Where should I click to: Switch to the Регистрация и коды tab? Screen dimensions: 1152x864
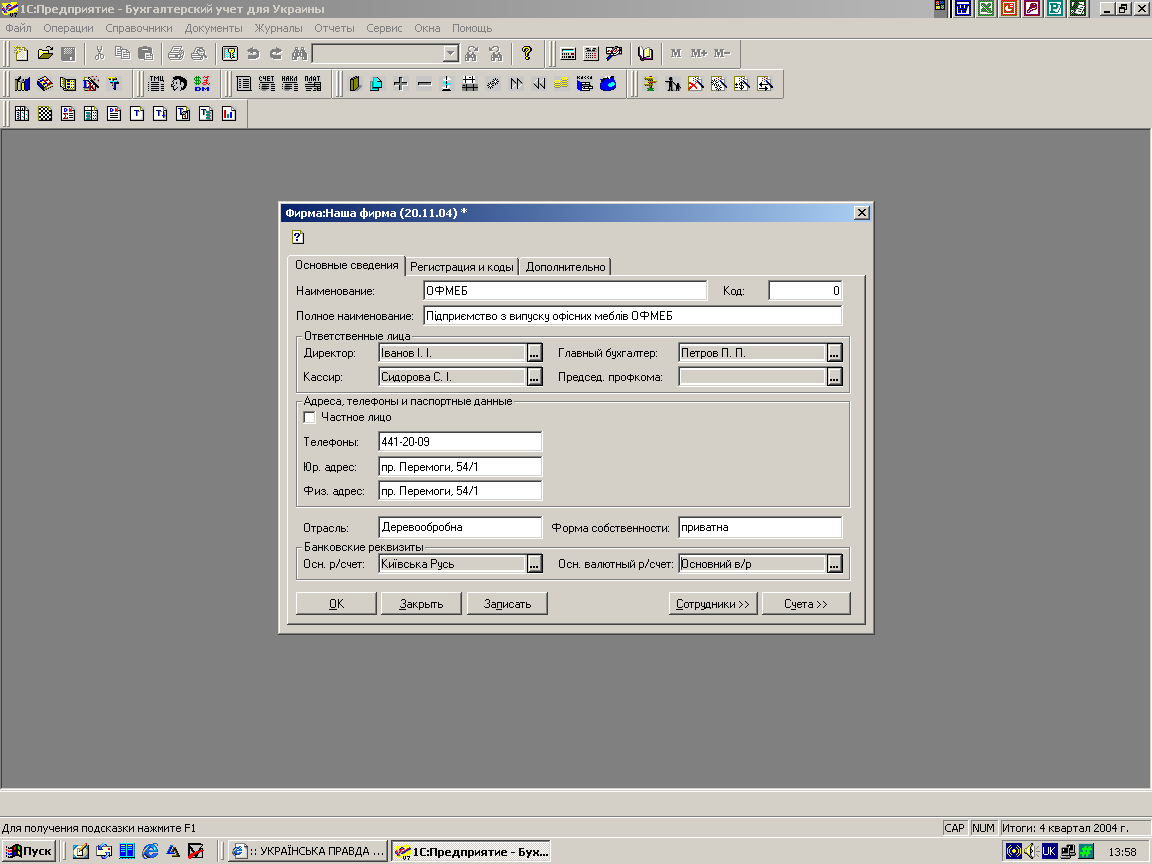coord(461,267)
